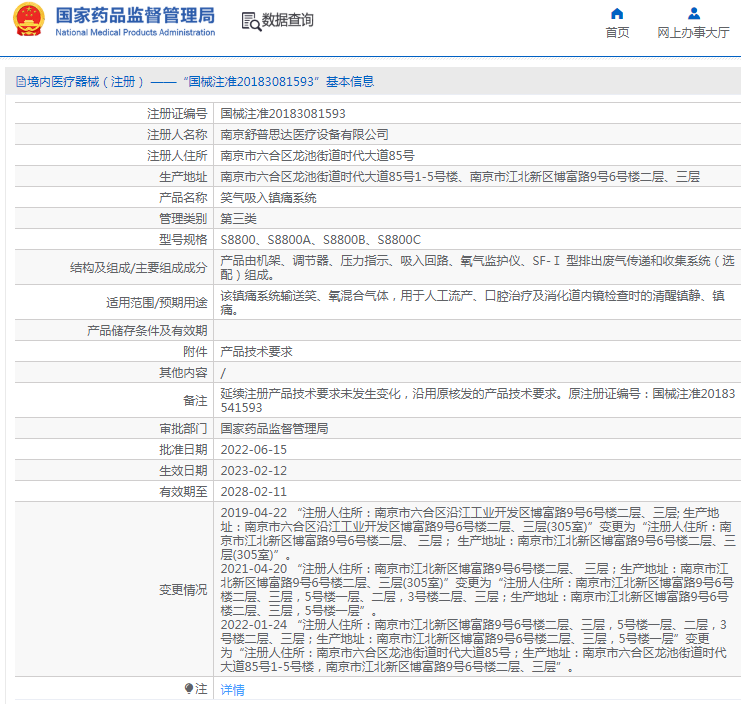Image resolution: width=741 pixels, height=704 pixels.
Task: Go to 首页 text link
Action: coord(617,33)
